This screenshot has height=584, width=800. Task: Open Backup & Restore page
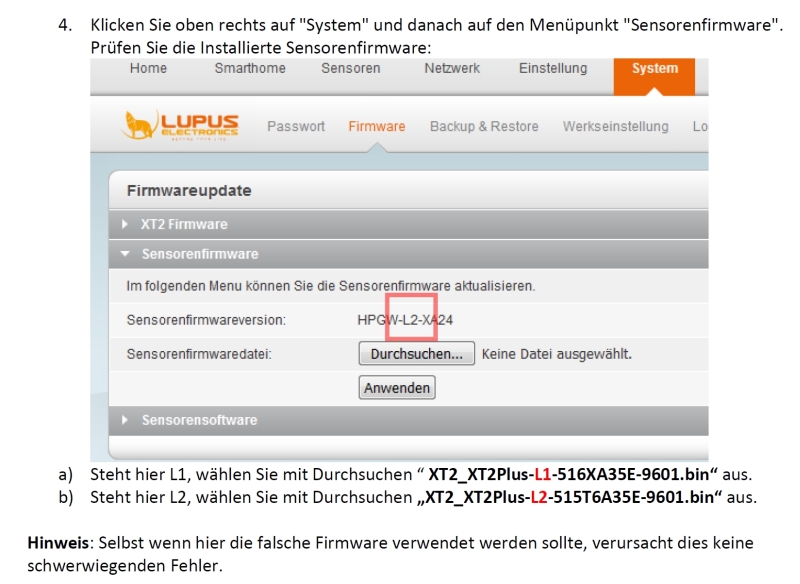point(484,127)
